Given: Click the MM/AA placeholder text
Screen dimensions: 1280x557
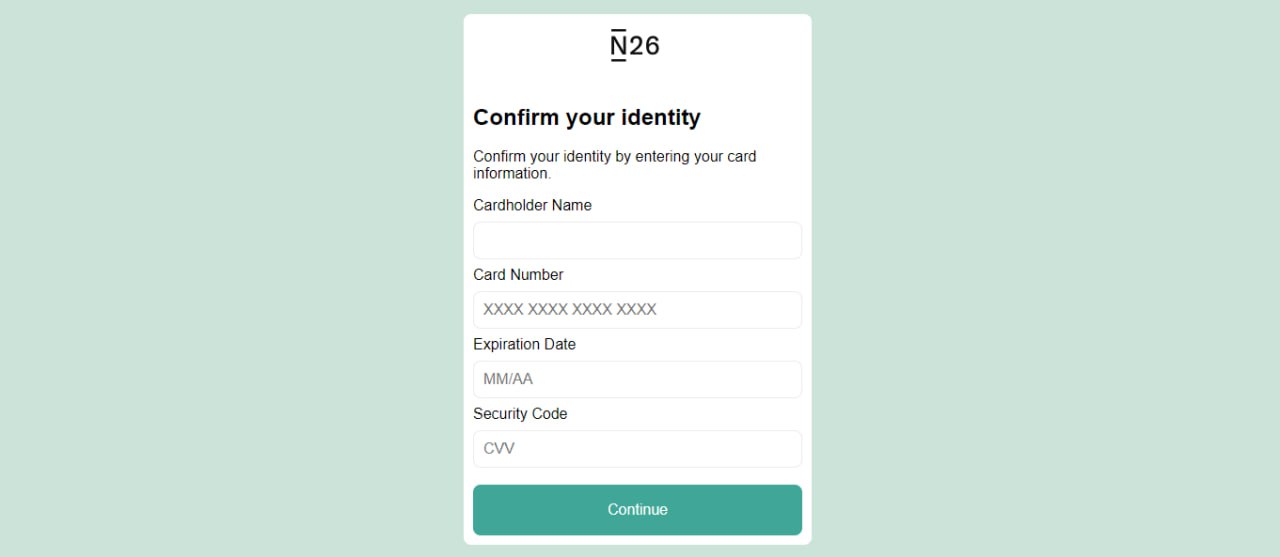Looking at the screenshot, I should pyautogui.click(x=508, y=379).
